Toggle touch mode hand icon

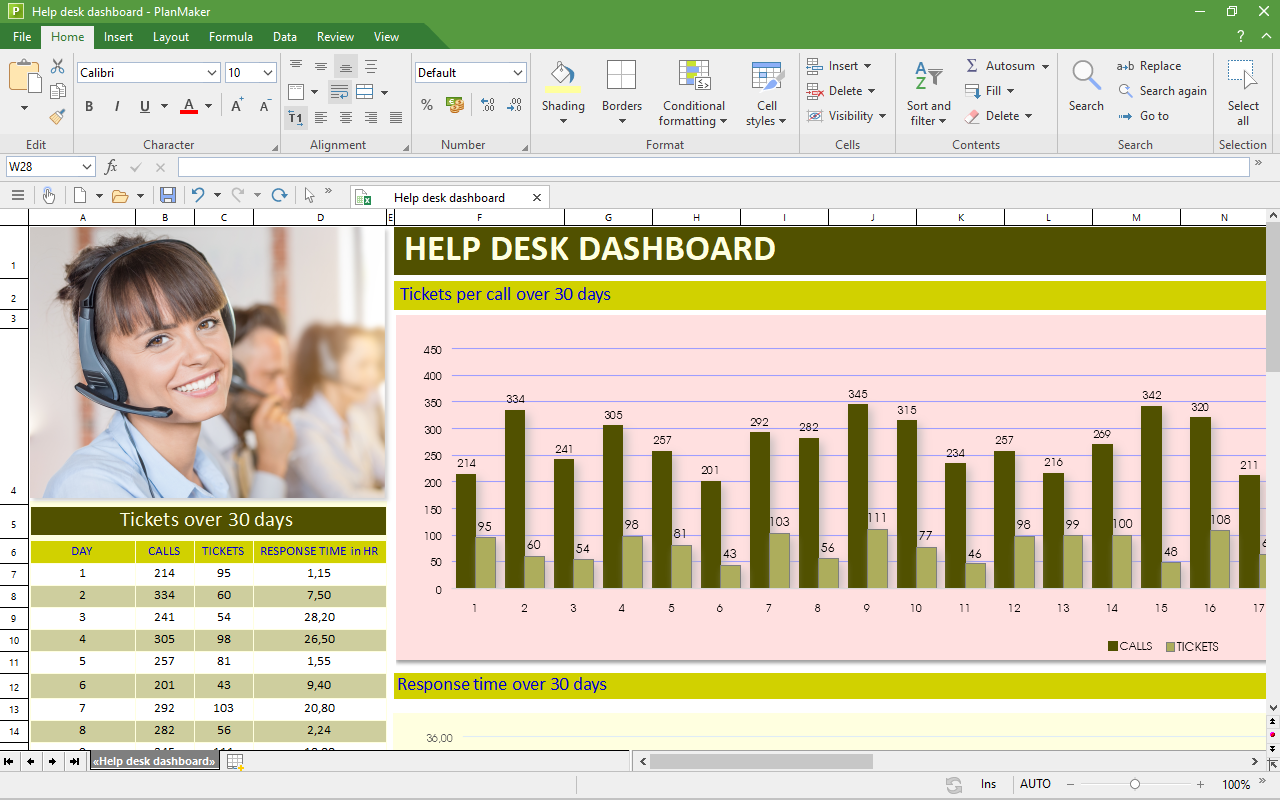(x=48, y=196)
